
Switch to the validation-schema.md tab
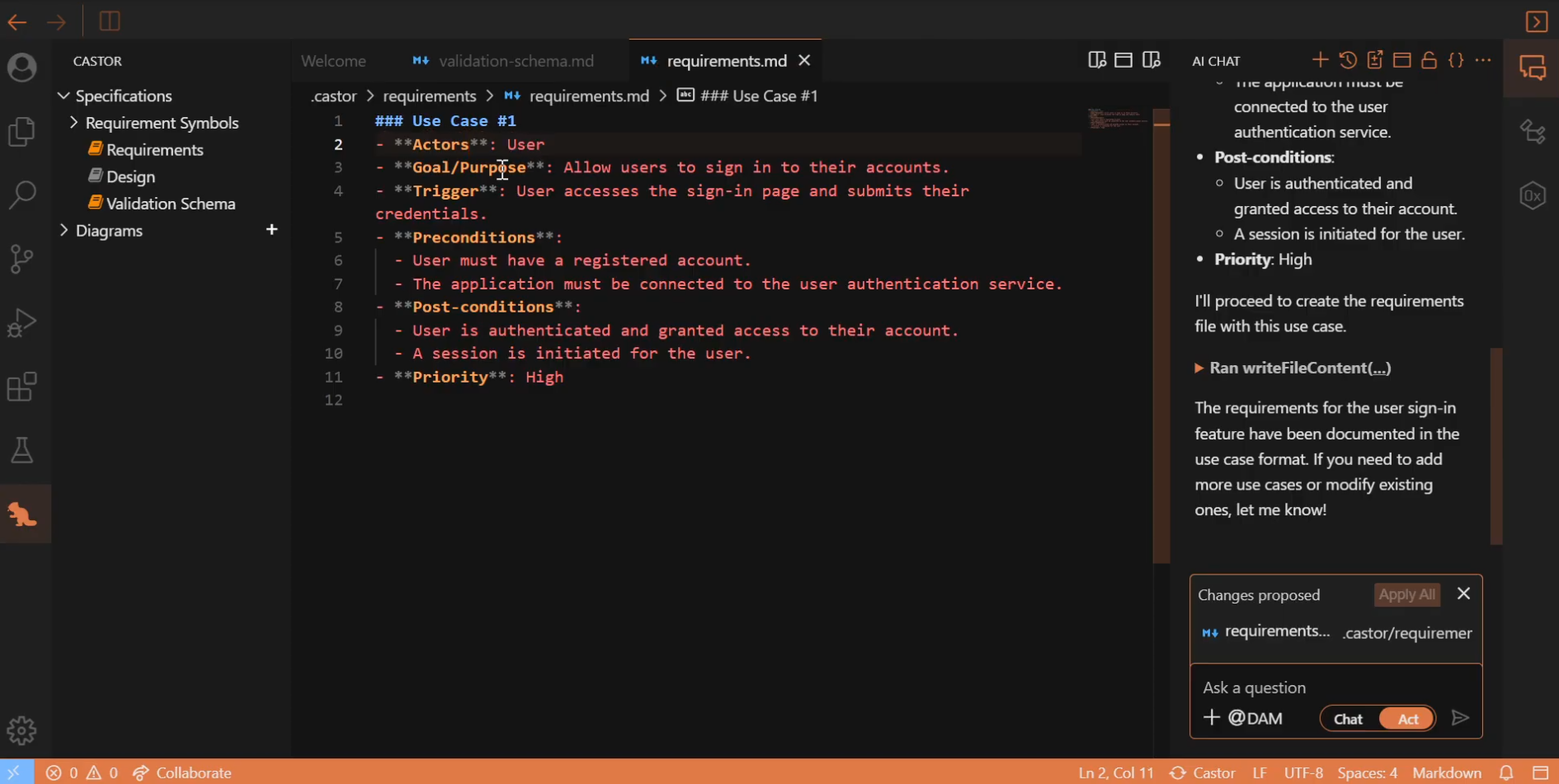tap(516, 61)
